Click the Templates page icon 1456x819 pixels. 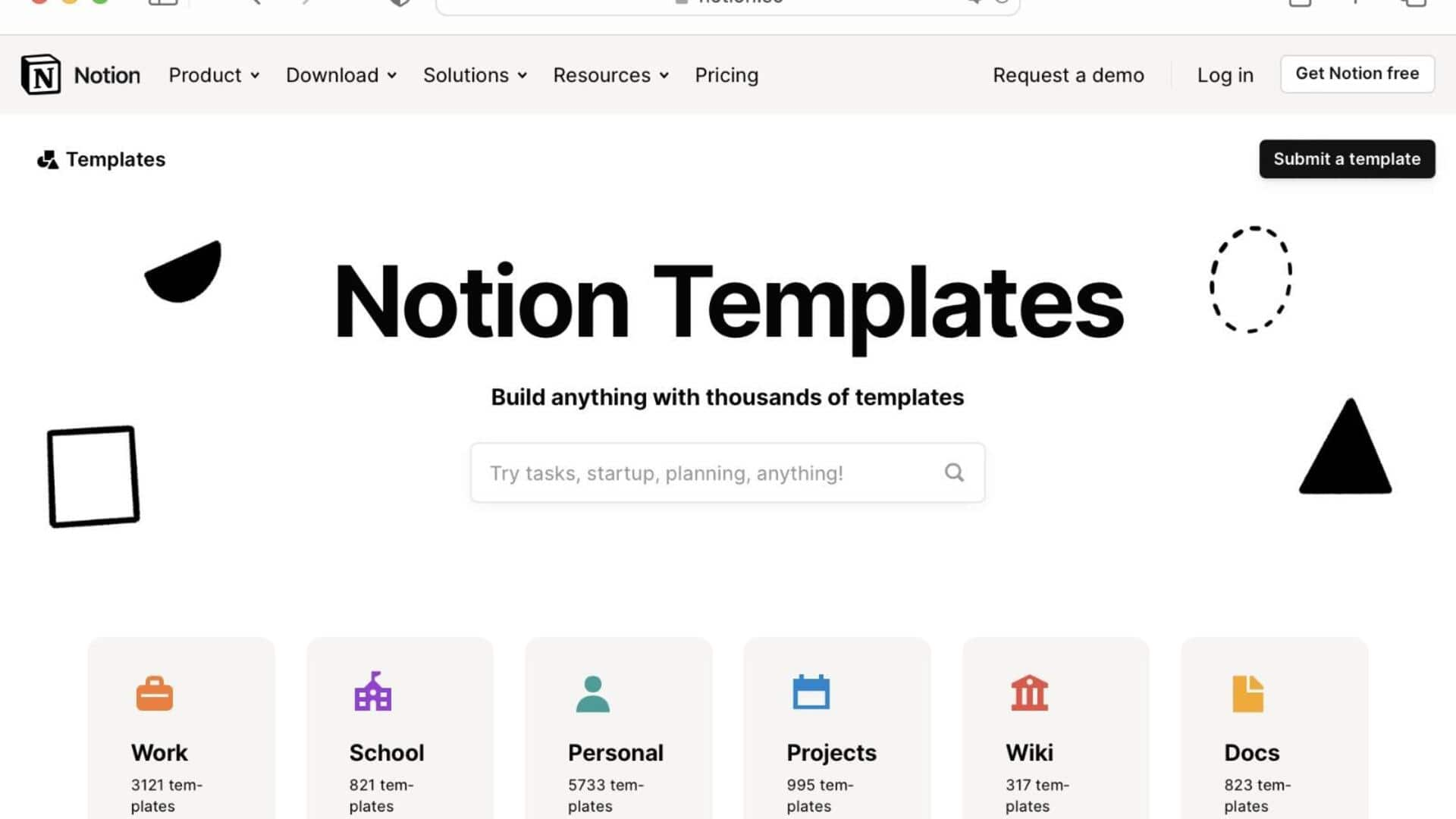[x=47, y=159]
